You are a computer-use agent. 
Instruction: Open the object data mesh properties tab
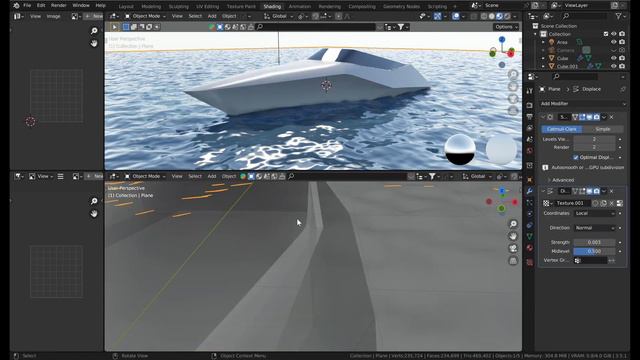pyautogui.click(x=530, y=236)
